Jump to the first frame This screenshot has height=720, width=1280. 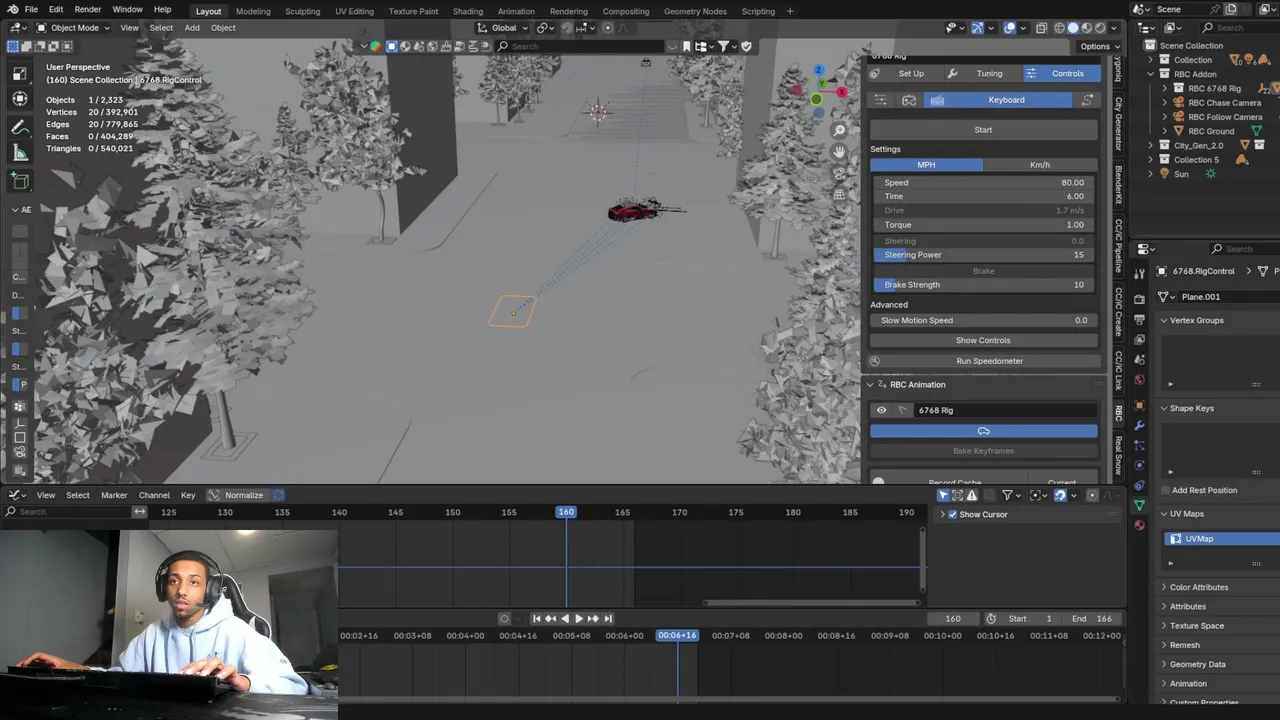(x=536, y=619)
